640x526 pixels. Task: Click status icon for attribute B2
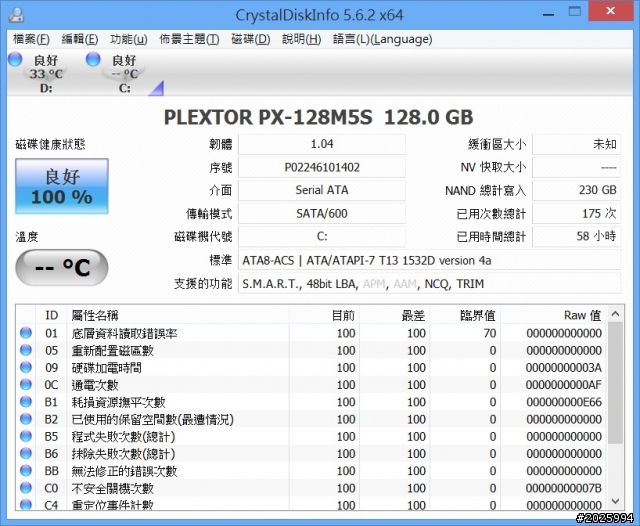(26, 419)
